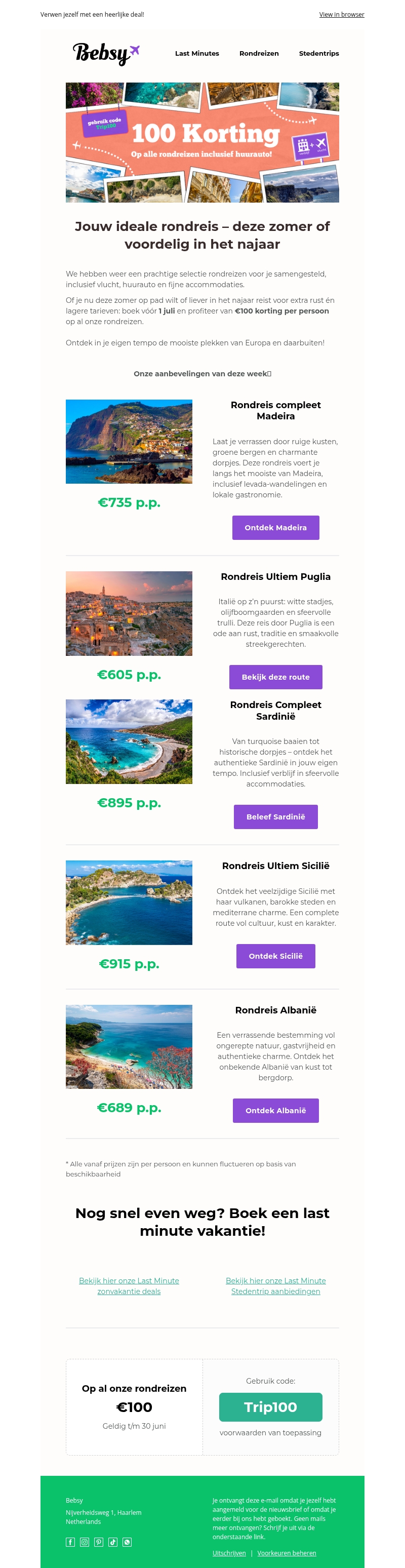Click the Ontdek Sicilië button

click(x=275, y=956)
